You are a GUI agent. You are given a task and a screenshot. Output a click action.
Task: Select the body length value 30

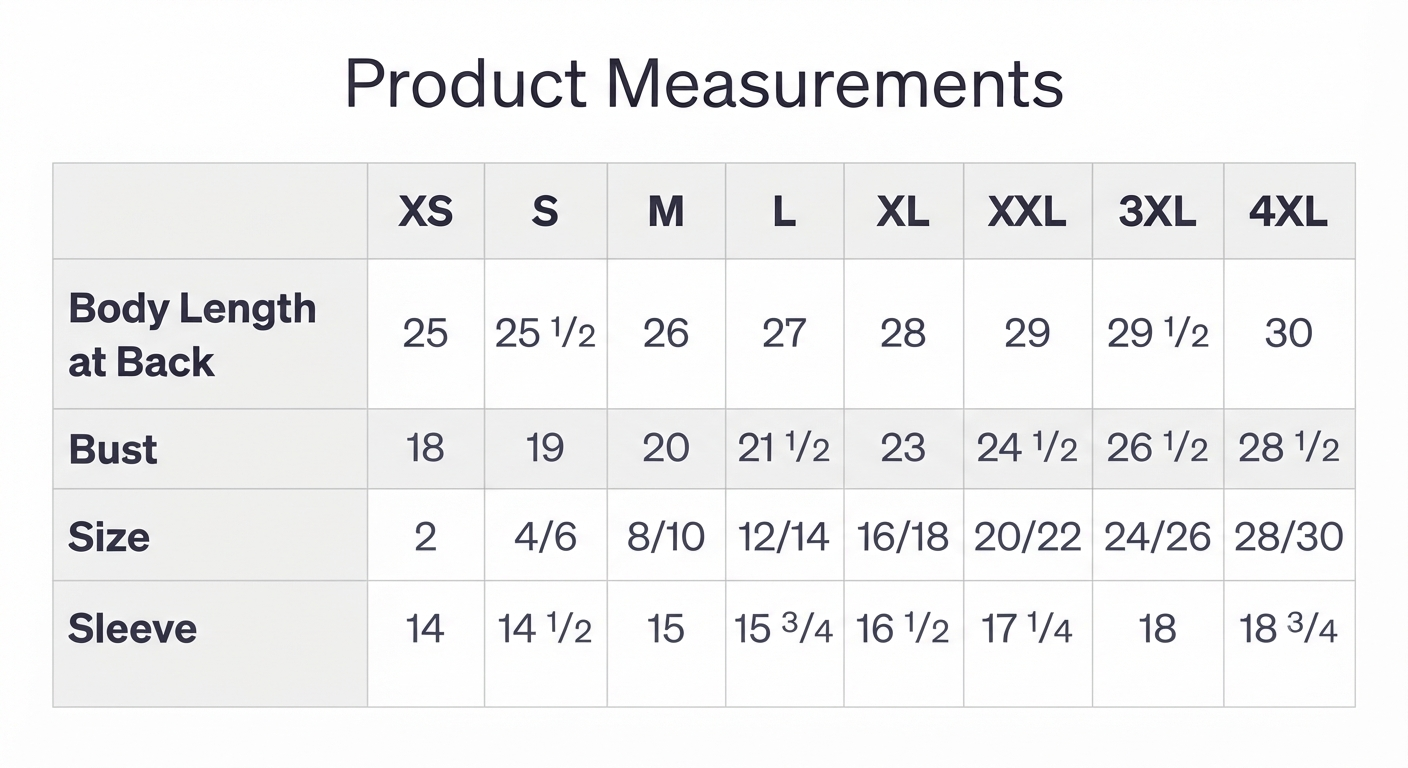1288,333
